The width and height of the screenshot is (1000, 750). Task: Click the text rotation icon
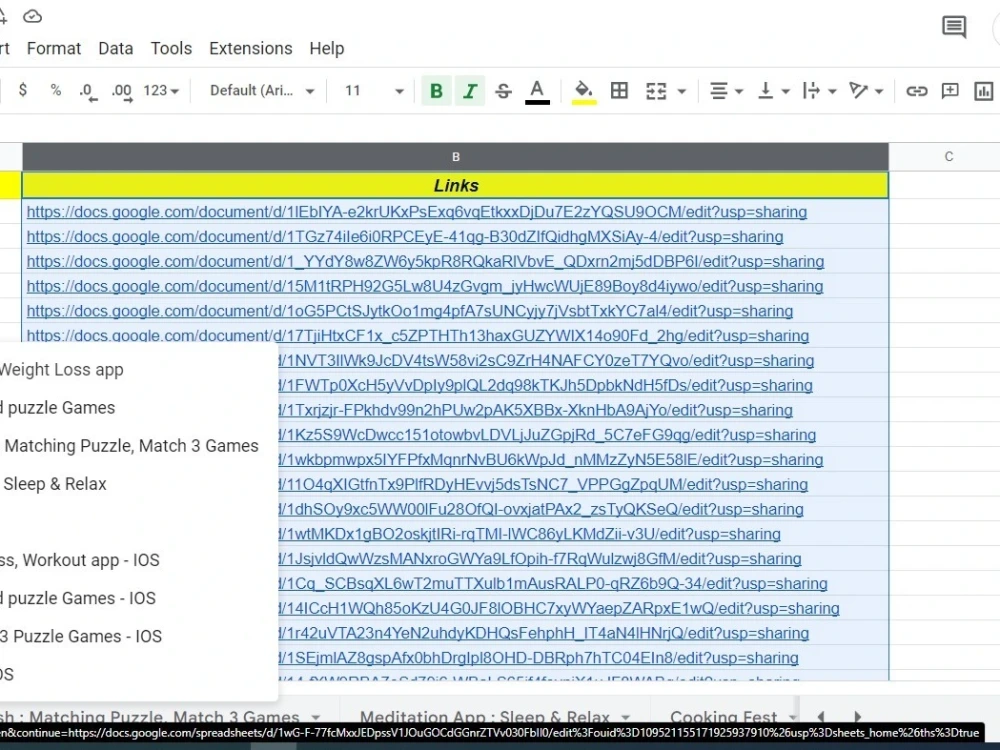click(x=858, y=91)
